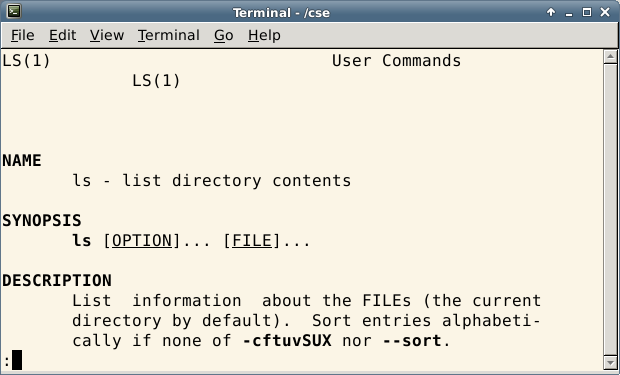Click the keep-above arrow icon in the title bar

tap(551, 12)
